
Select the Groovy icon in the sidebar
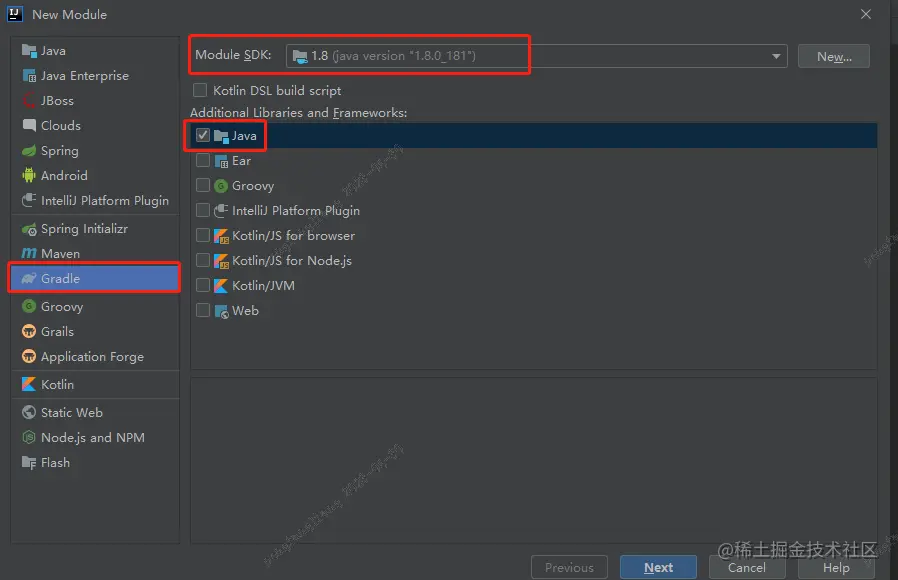(x=29, y=306)
